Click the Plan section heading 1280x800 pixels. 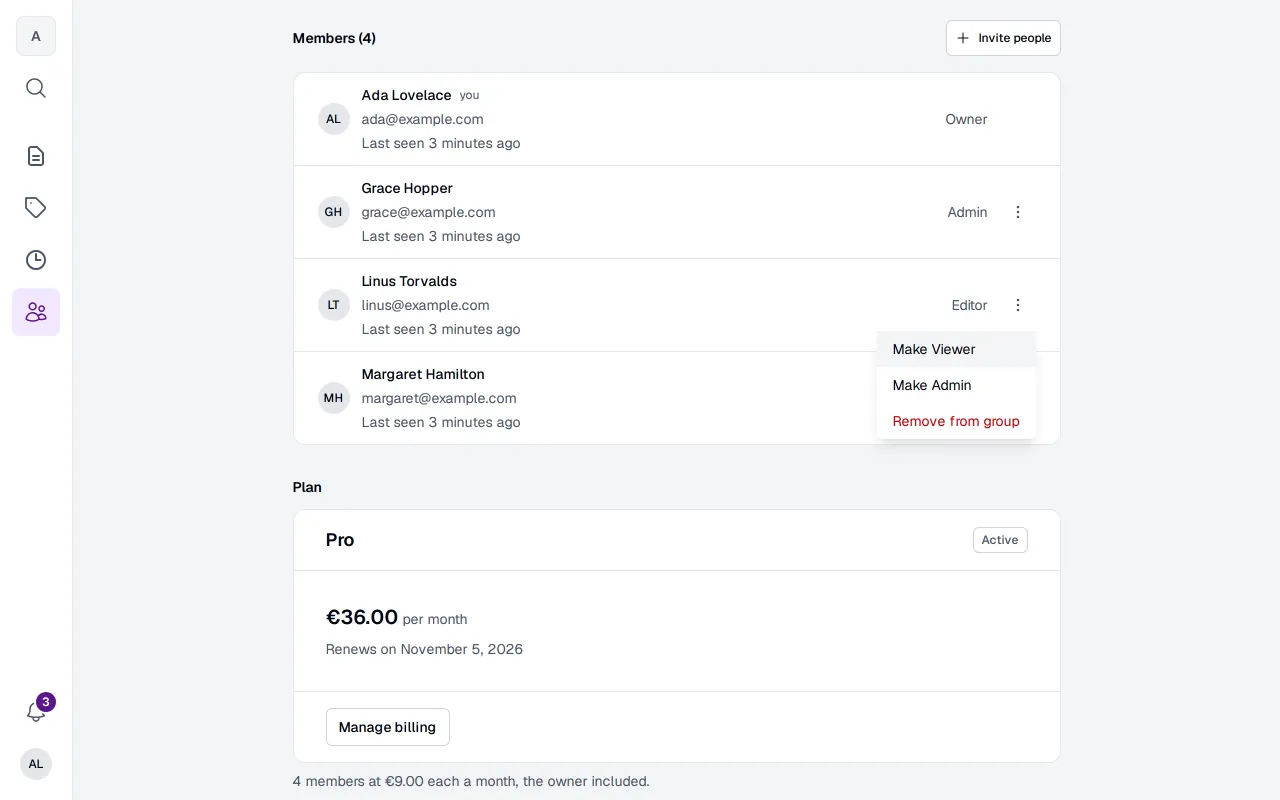point(307,487)
